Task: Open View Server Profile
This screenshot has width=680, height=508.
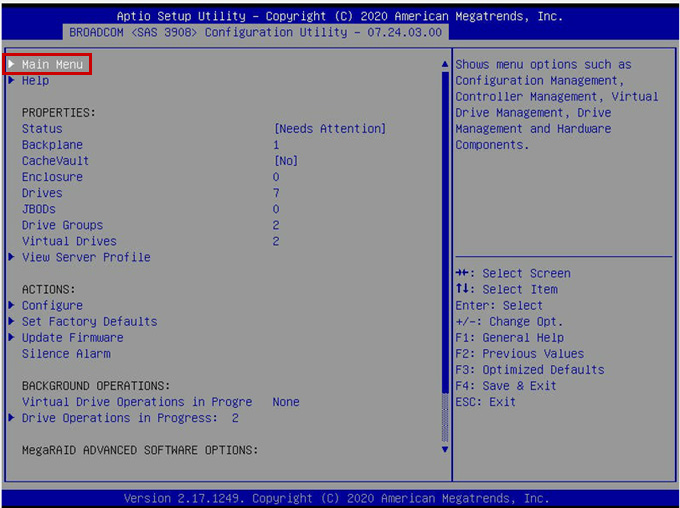Action: [x=86, y=257]
